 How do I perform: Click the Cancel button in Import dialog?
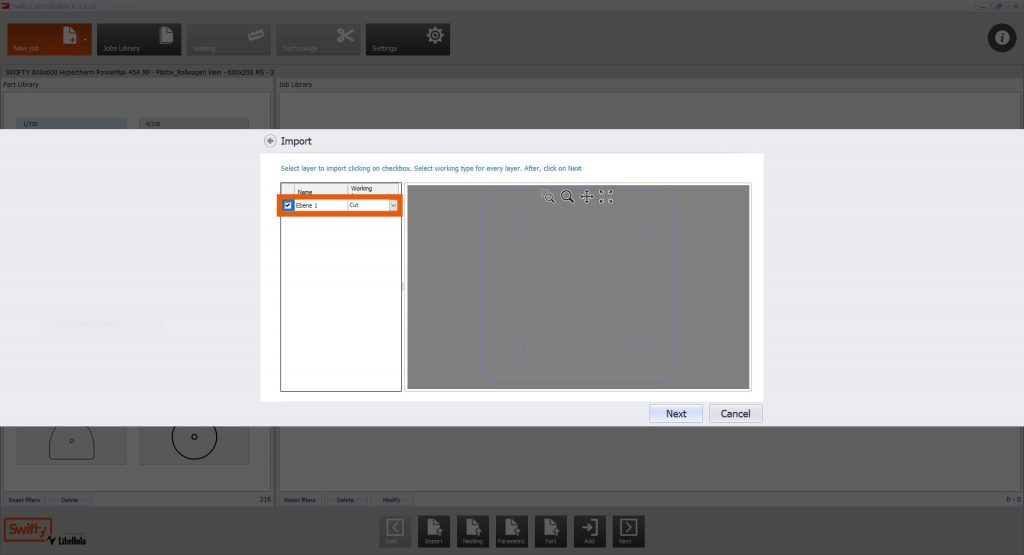coord(735,413)
